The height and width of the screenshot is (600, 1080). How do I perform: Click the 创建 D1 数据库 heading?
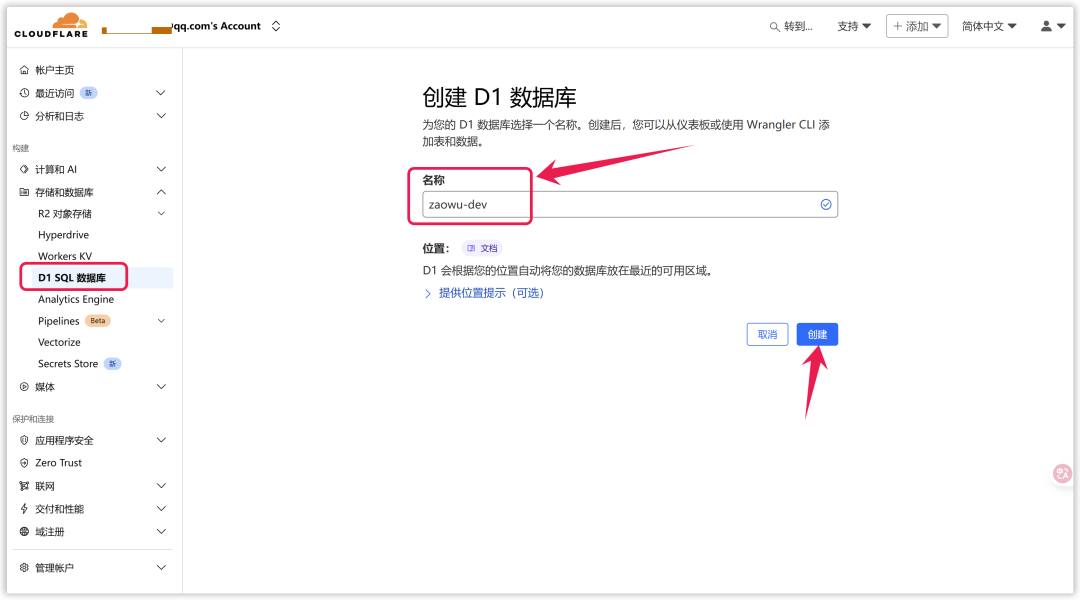click(499, 97)
